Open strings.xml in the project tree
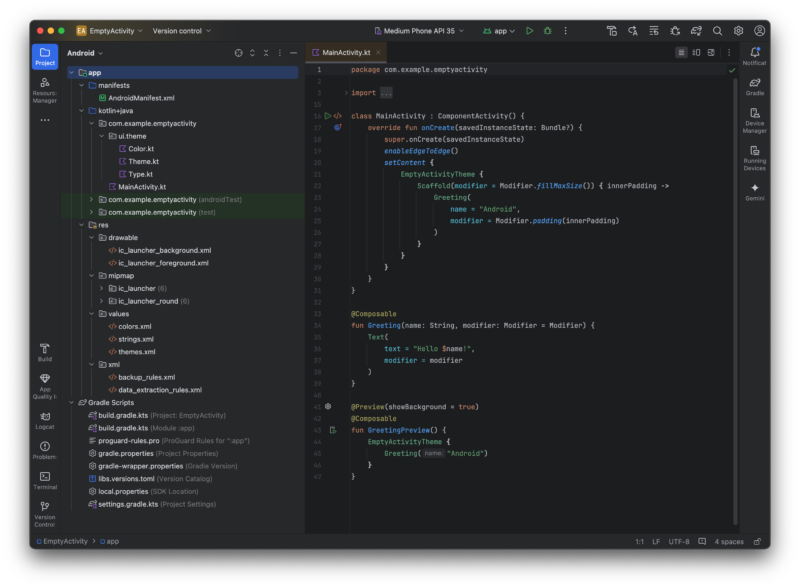This screenshot has height=588, width=800. [x=135, y=339]
